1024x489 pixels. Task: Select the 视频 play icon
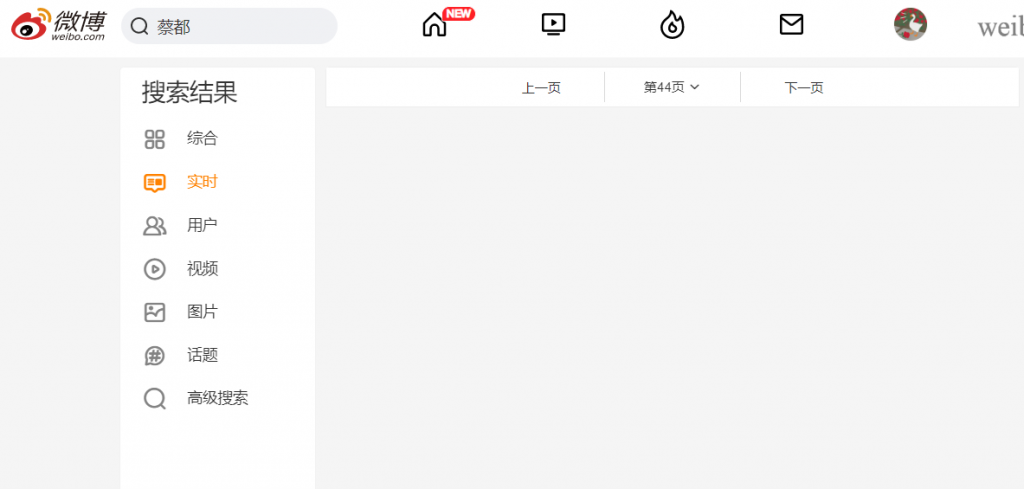click(x=155, y=269)
